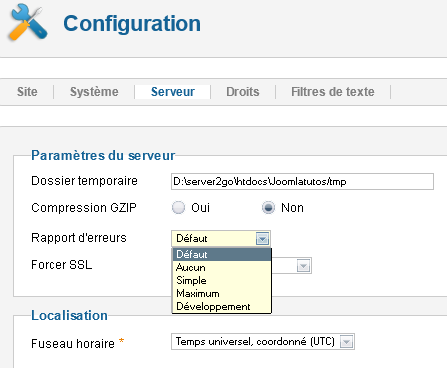The height and width of the screenshot is (368, 447).
Task: Open the Fuseau horaire timezone dropdown arrow
Action: [x=346, y=342]
